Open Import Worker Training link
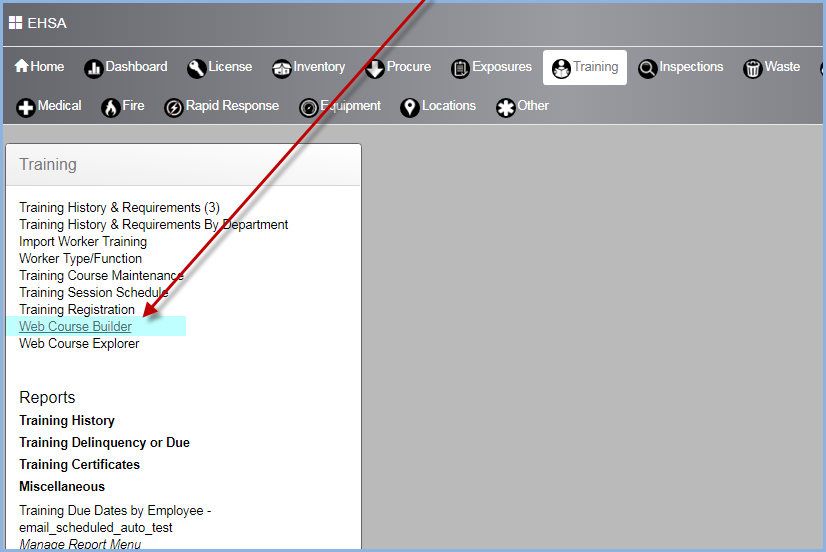 [x=83, y=241]
